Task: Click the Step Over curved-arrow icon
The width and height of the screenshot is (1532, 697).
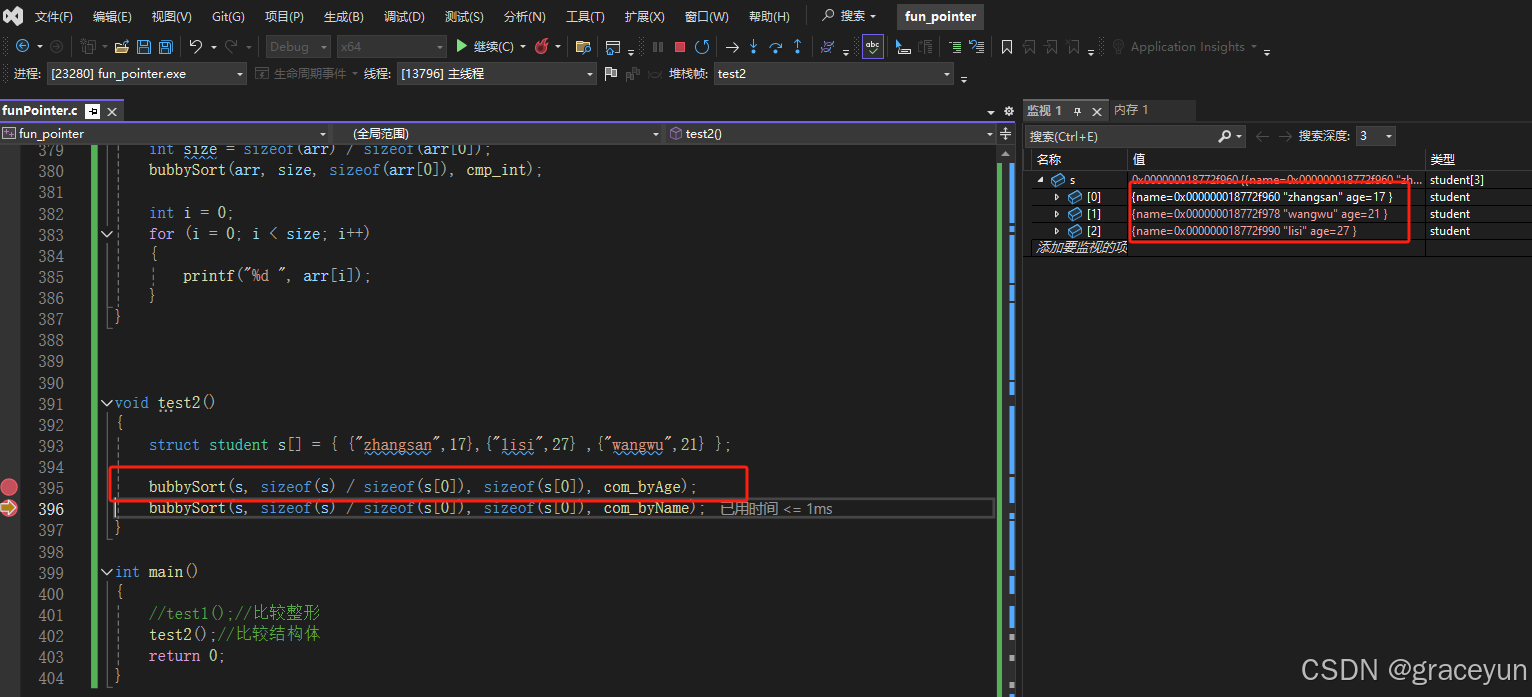Action: [x=775, y=46]
